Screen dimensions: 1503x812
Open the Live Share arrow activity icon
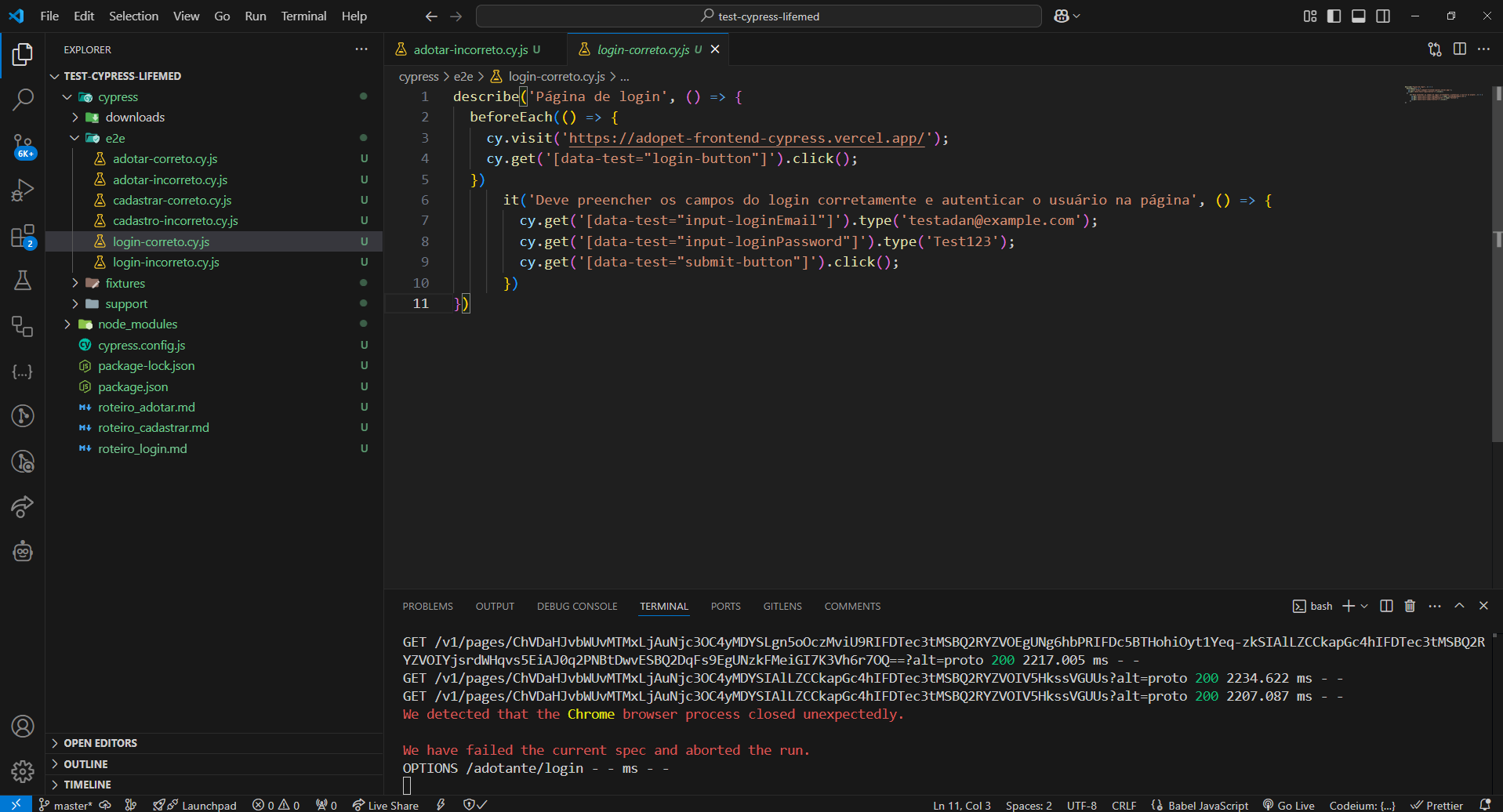[x=23, y=506]
